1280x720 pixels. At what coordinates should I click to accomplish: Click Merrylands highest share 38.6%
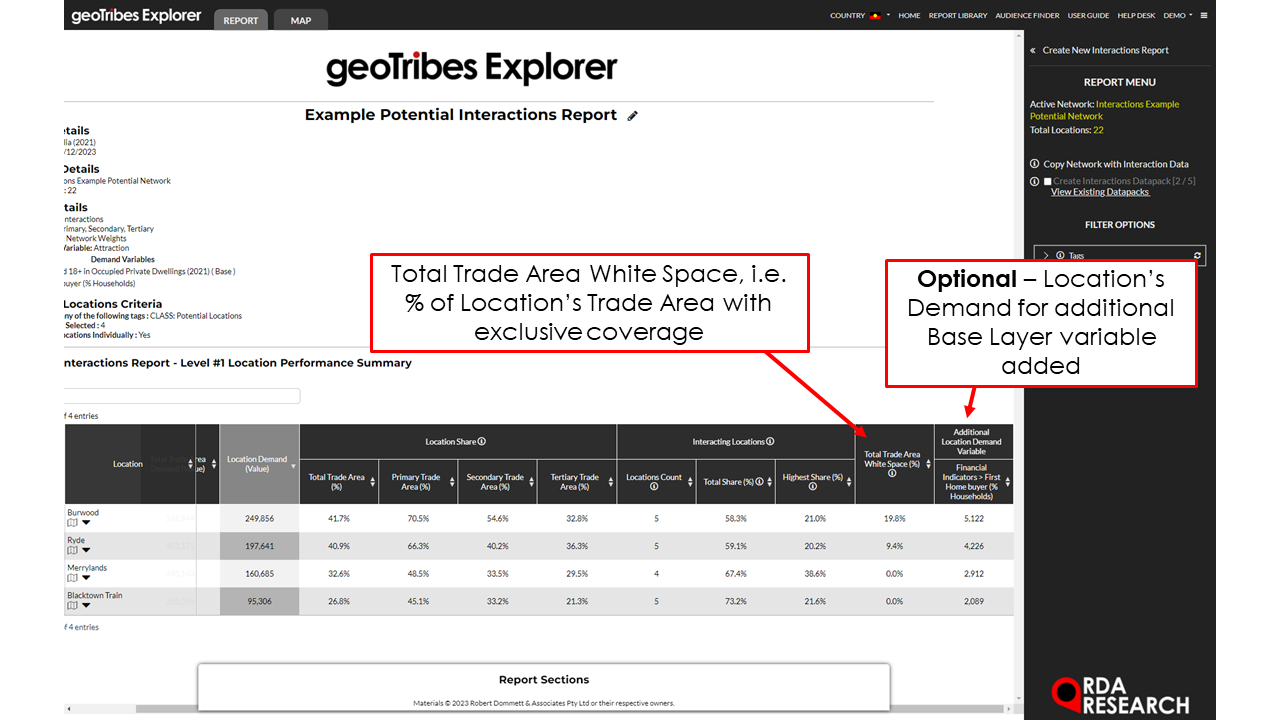(x=815, y=574)
